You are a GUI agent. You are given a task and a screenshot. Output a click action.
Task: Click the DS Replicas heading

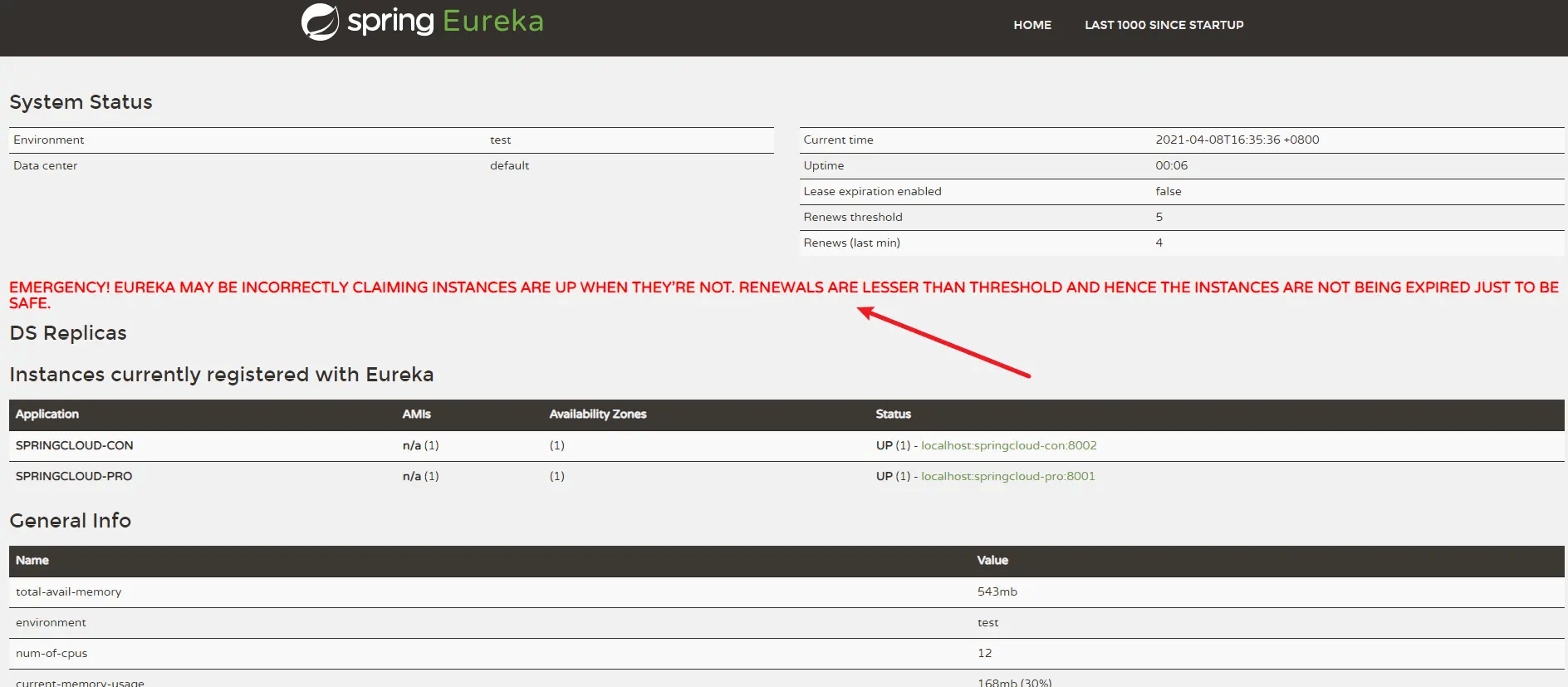pos(68,333)
